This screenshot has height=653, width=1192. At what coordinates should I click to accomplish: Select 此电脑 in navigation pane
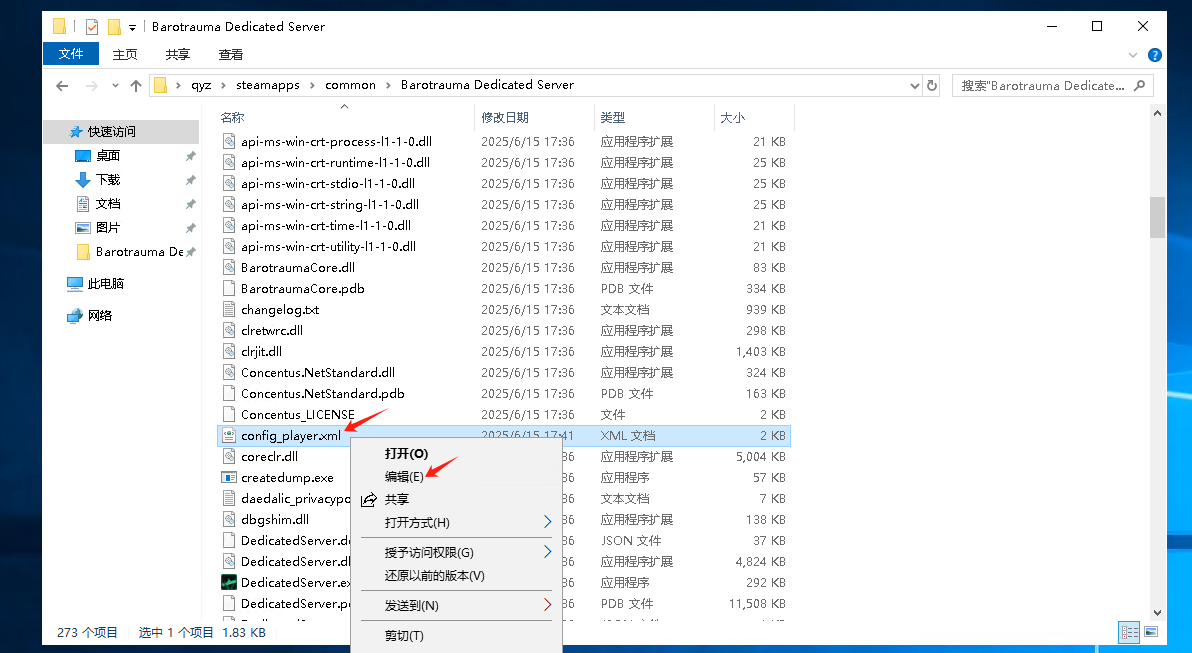105,284
